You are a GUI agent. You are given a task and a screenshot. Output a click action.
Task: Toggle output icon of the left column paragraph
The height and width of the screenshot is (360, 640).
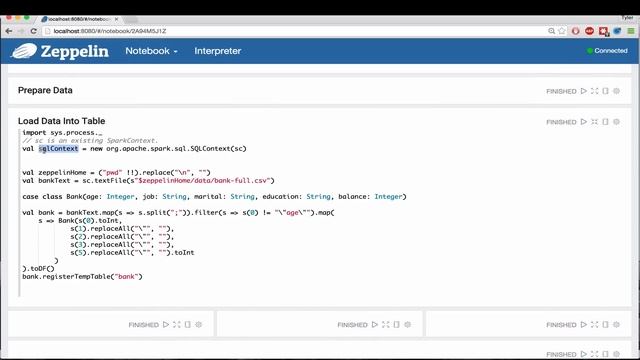[x=188, y=324]
